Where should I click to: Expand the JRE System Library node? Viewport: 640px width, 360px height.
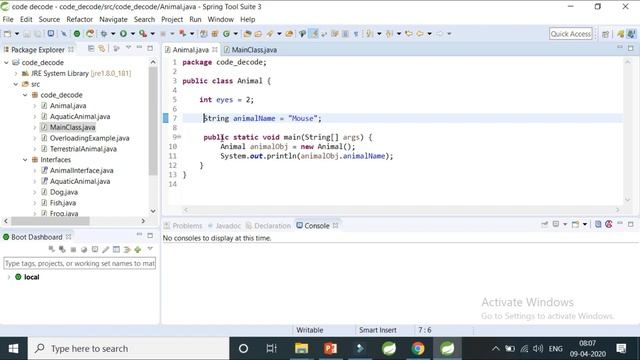coord(16,73)
